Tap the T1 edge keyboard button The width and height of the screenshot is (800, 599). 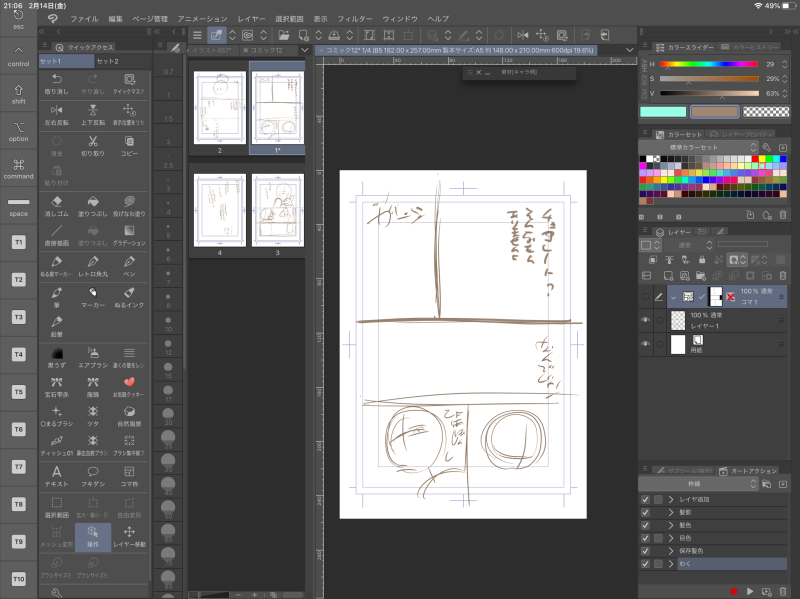tap(18, 242)
